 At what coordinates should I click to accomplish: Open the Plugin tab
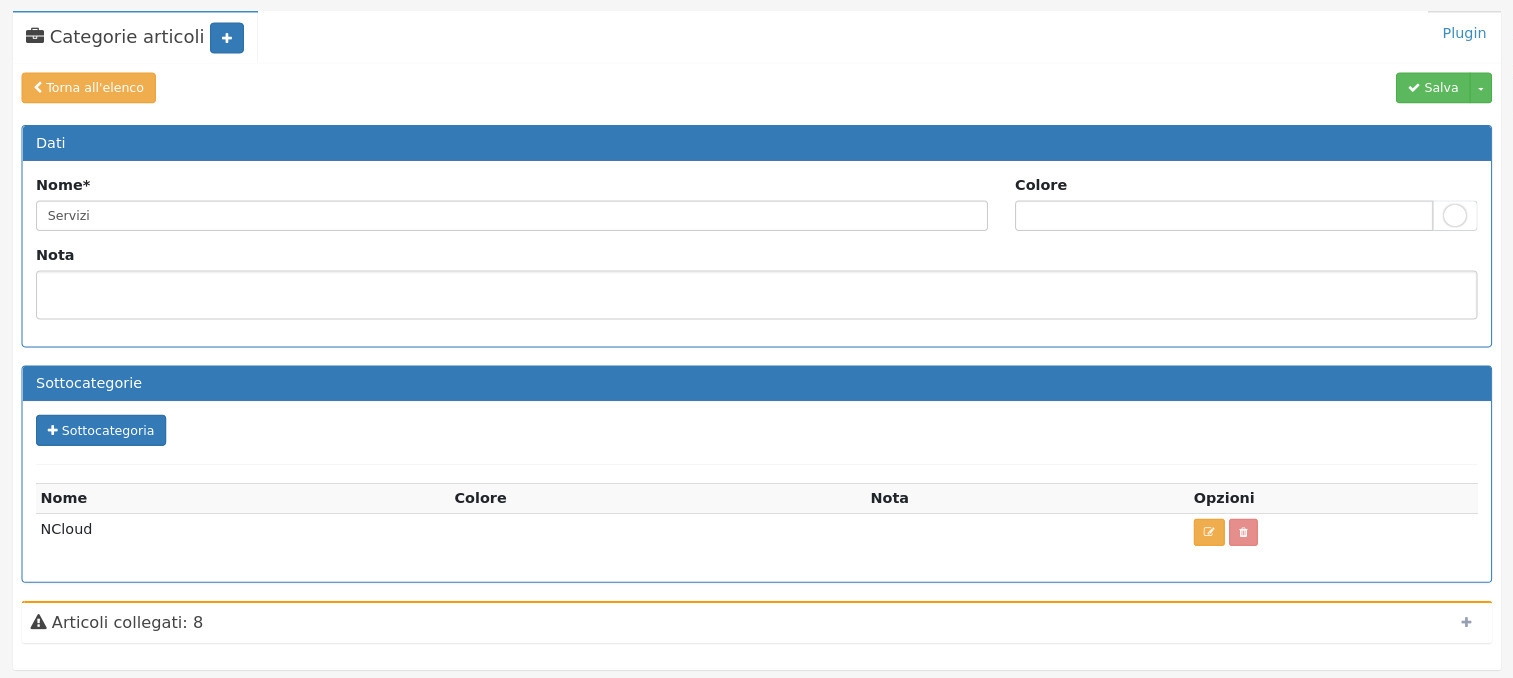pyautogui.click(x=1463, y=33)
